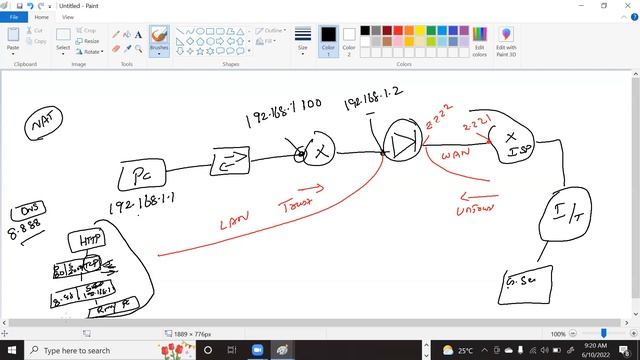Choose the Line shape
This screenshot has height=360, width=640.
(x=180, y=31)
